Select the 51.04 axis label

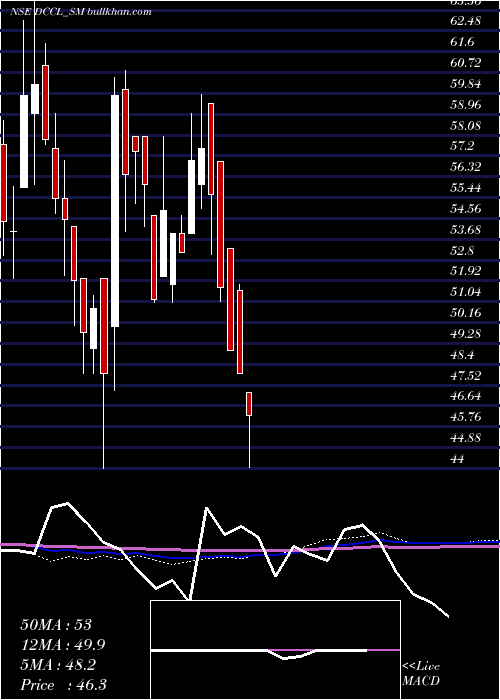tap(466, 292)
